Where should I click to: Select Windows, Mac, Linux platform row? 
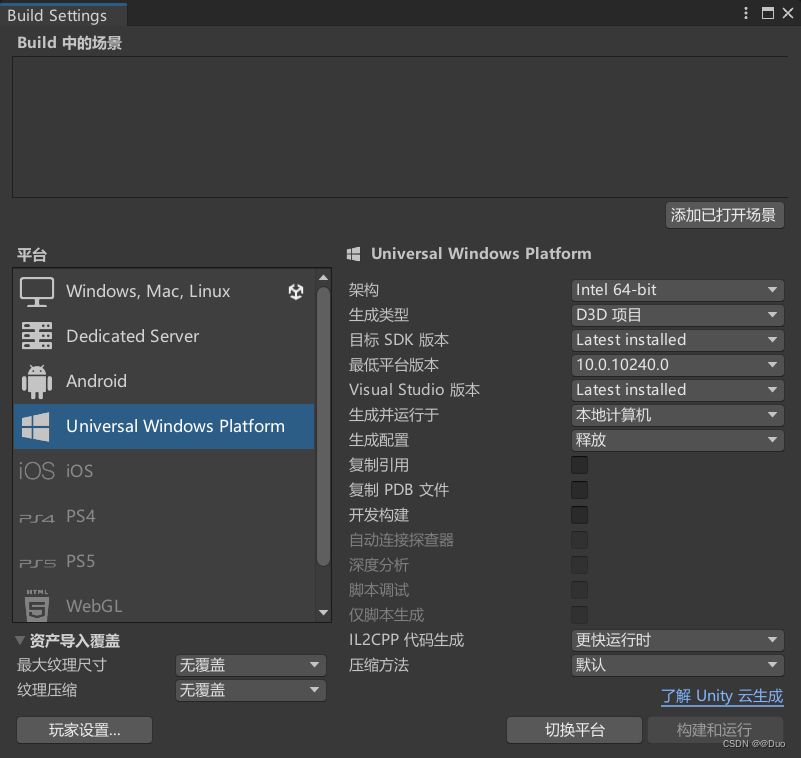point(164,292)
